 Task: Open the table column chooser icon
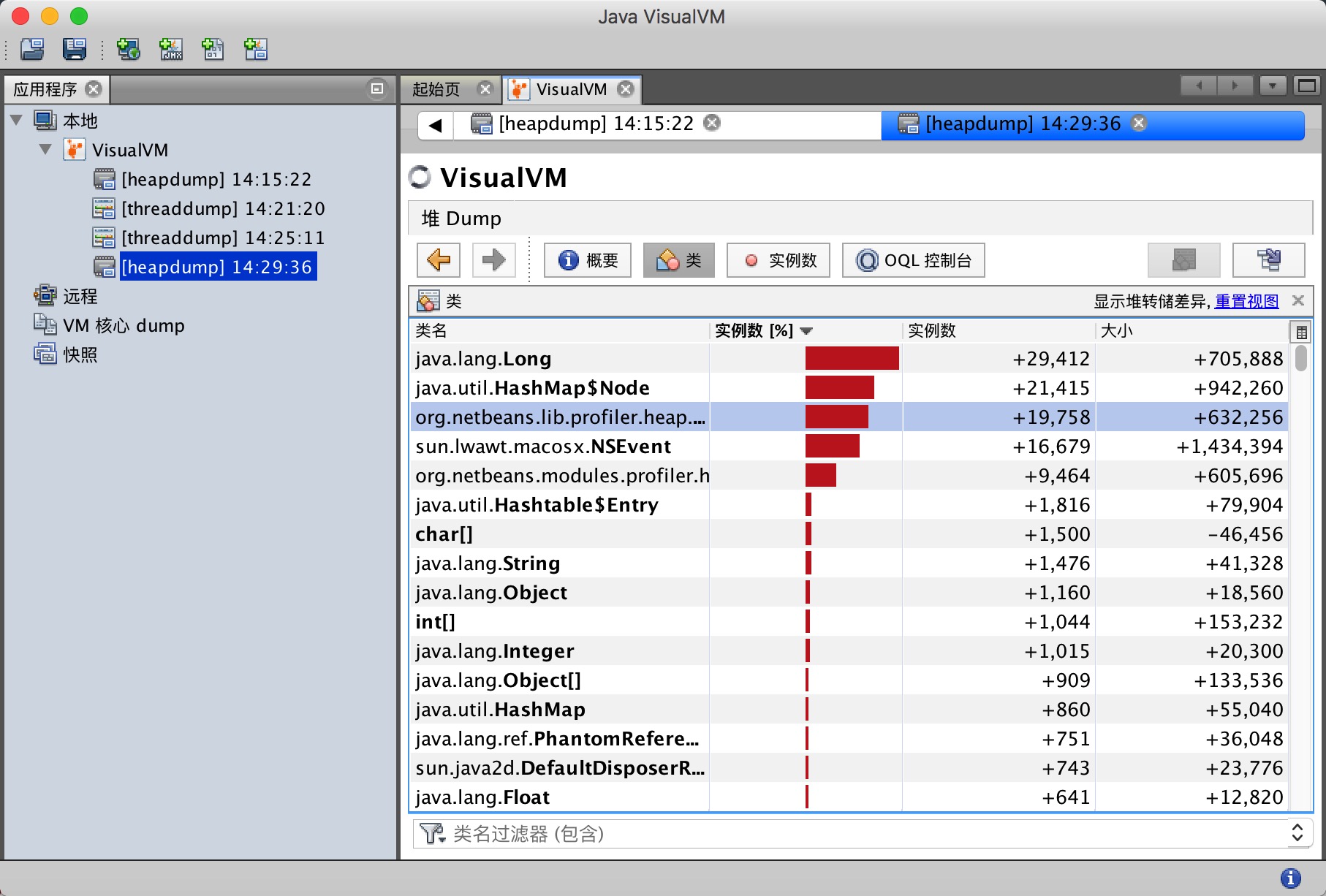(1301, 332)
